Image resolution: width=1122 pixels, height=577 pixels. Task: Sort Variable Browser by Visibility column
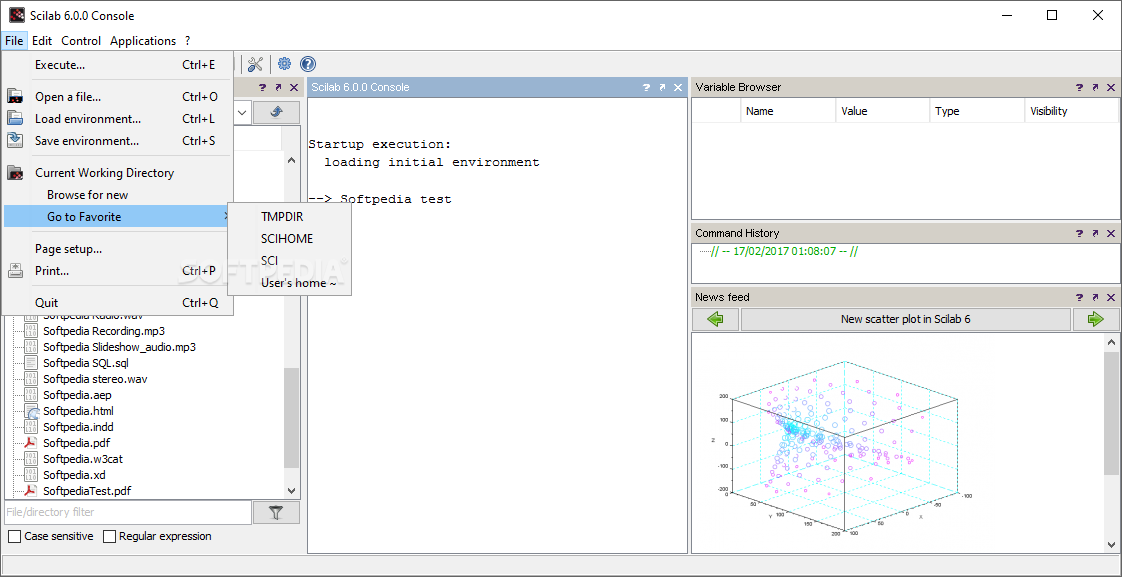[x=1071, y=111]
